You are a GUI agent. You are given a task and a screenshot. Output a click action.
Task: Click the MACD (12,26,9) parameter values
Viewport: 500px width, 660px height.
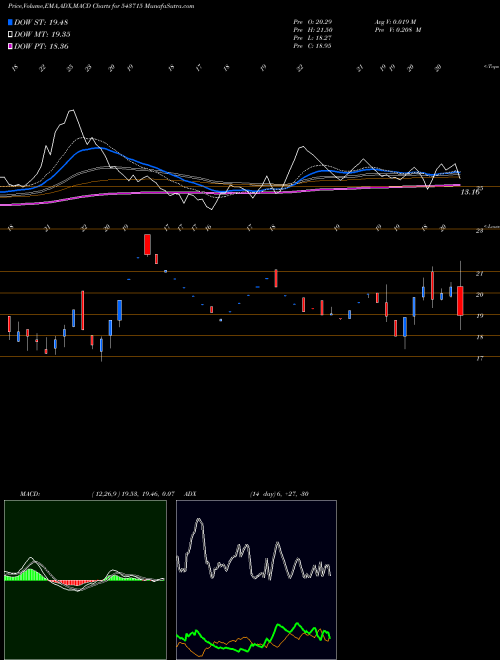133,494
